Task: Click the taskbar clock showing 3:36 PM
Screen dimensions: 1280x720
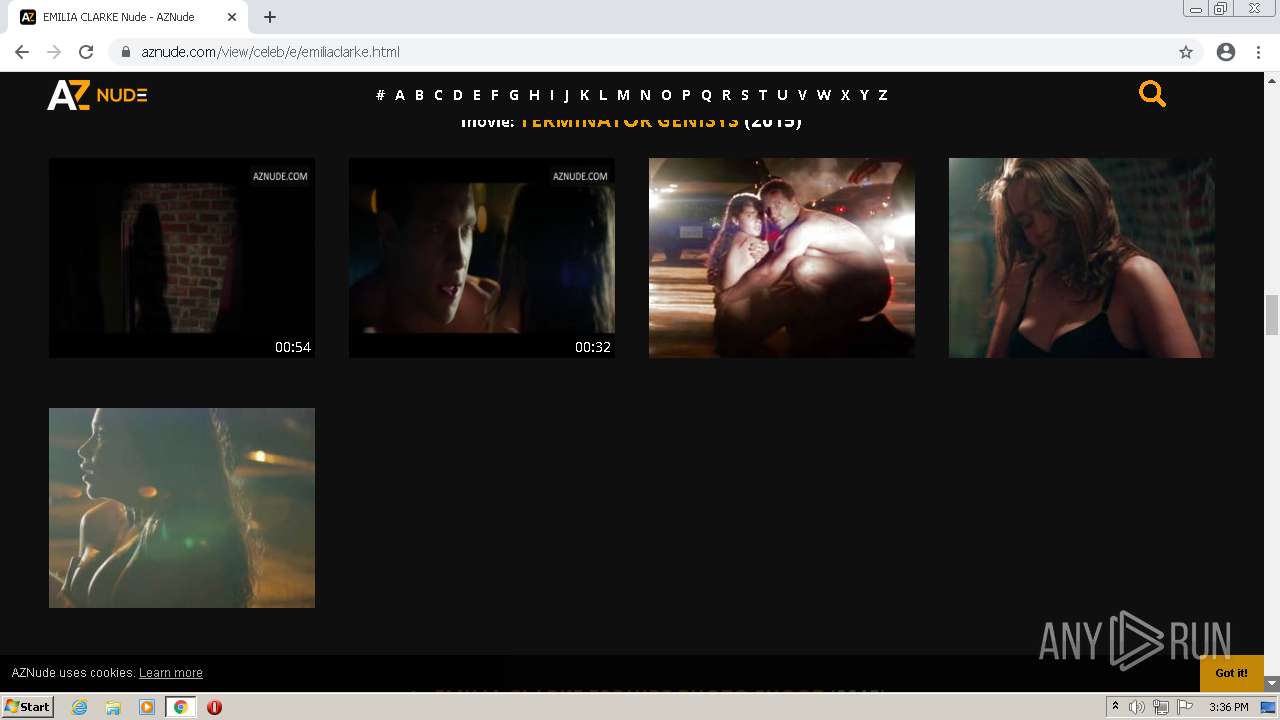Action: click(1228, 707)
